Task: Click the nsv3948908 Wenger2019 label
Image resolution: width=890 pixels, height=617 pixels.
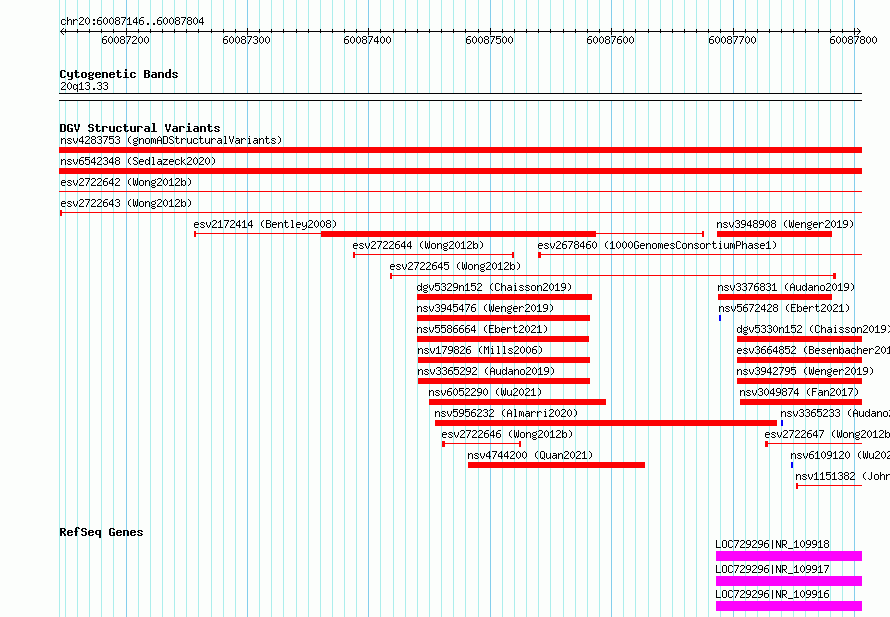Action: (785, 224)
